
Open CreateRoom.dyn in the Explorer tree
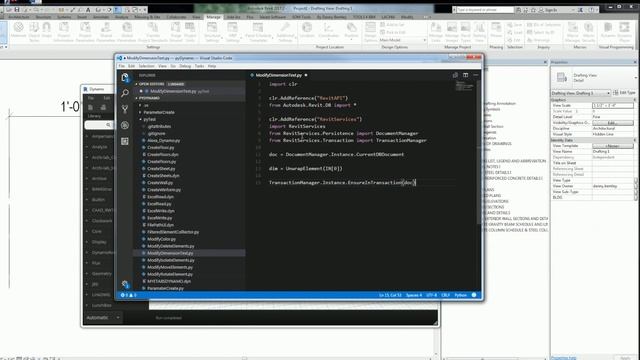pos(162,154)
